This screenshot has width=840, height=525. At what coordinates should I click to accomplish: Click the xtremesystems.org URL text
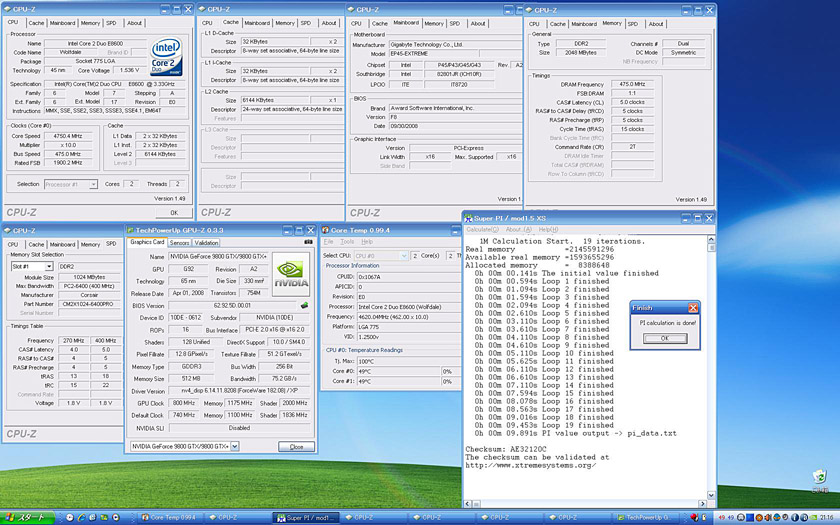point(530,466)
